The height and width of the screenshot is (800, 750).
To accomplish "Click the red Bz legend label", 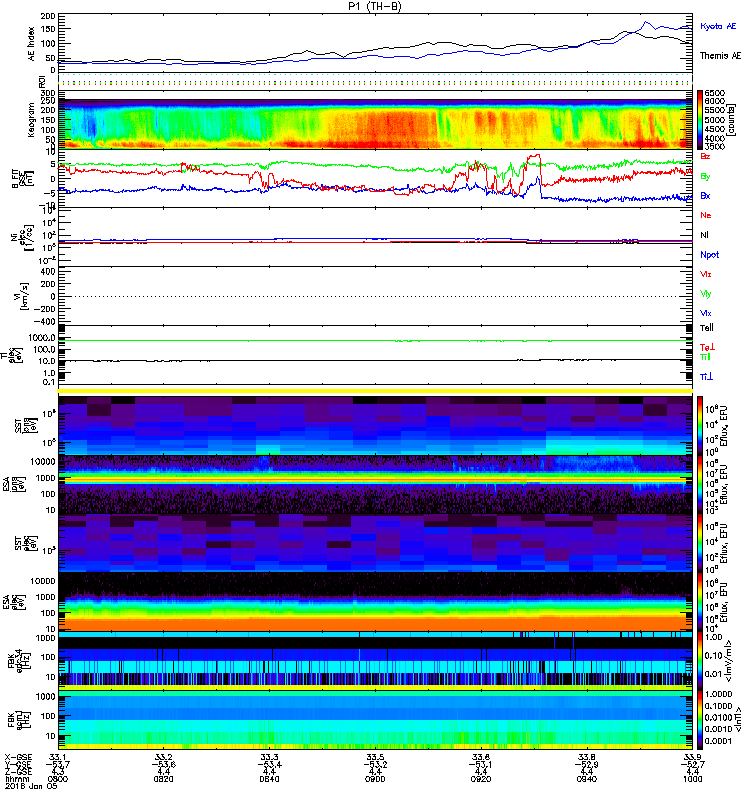I will [705, 156].
